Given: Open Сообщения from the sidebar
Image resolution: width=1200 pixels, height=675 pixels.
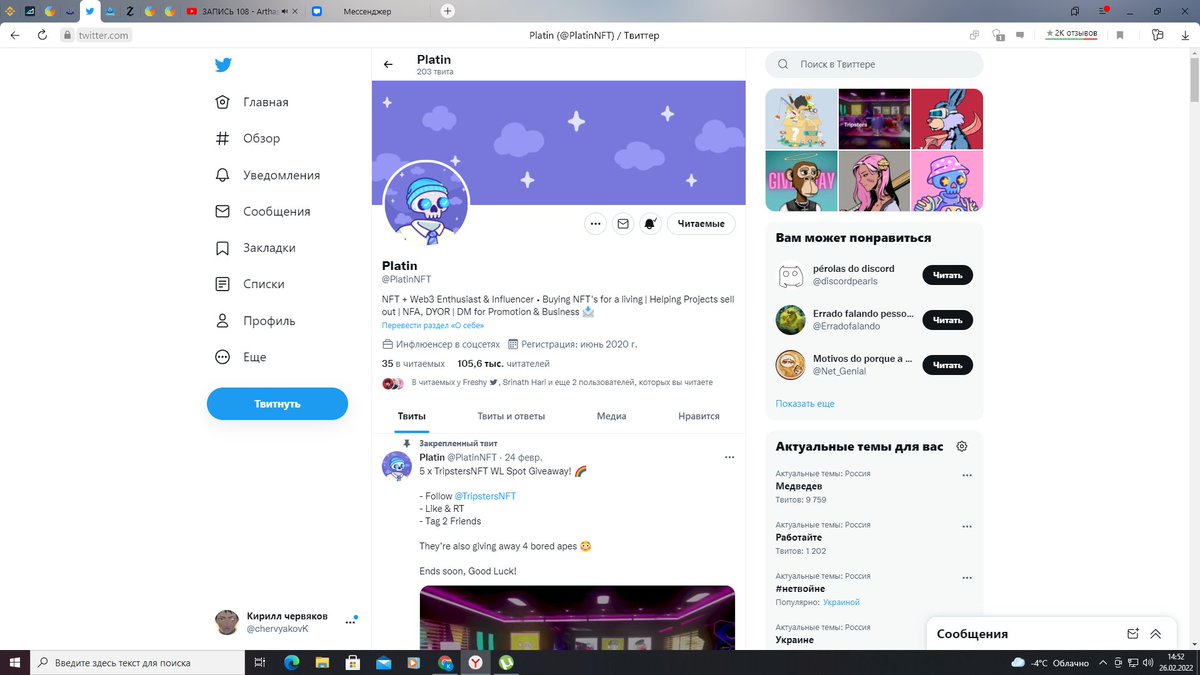Looking at the screenshot, I should 263,211.
